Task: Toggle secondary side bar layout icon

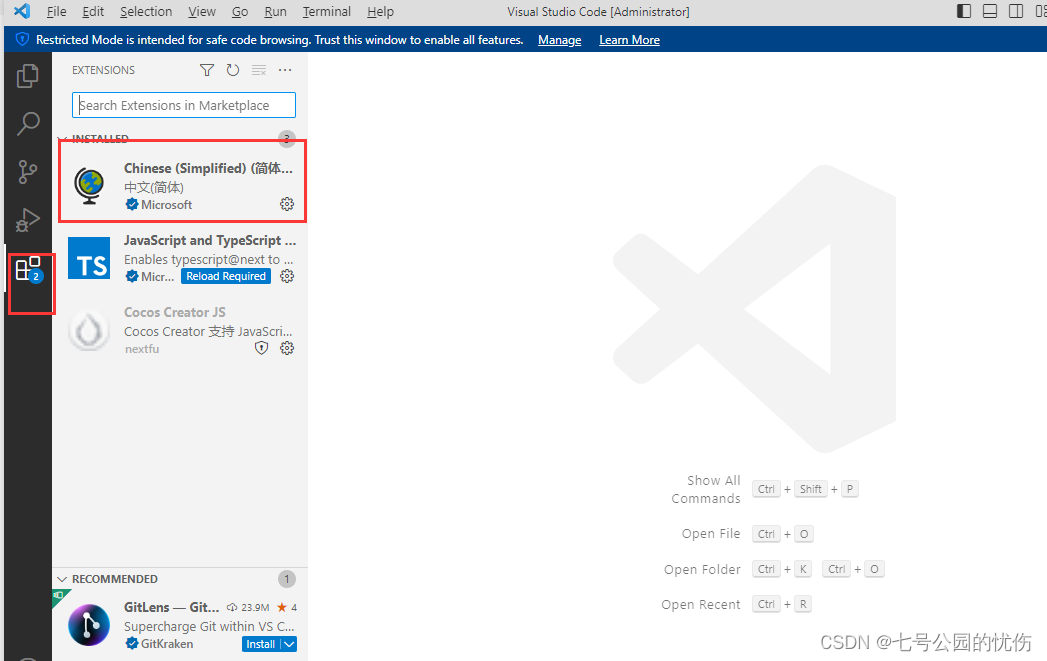Action: pos(1016,11)
